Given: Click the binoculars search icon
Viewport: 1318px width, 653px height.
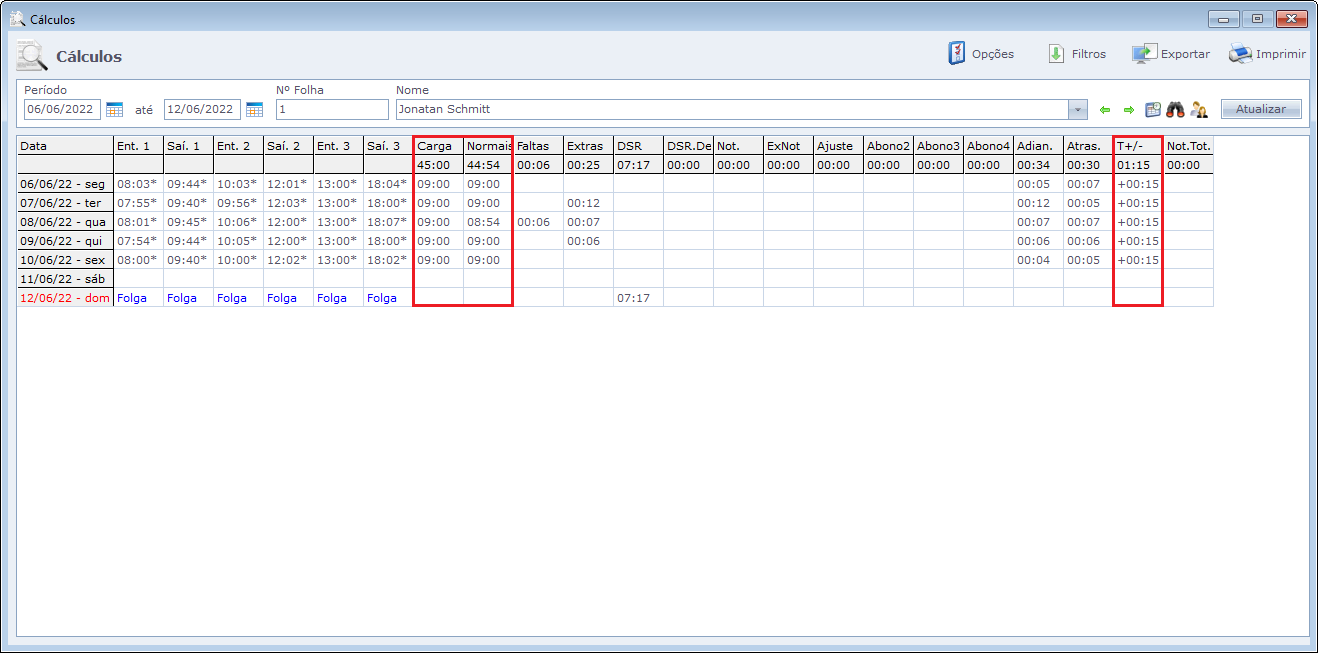Looking at the screenshot, I should pos(1175,109).
